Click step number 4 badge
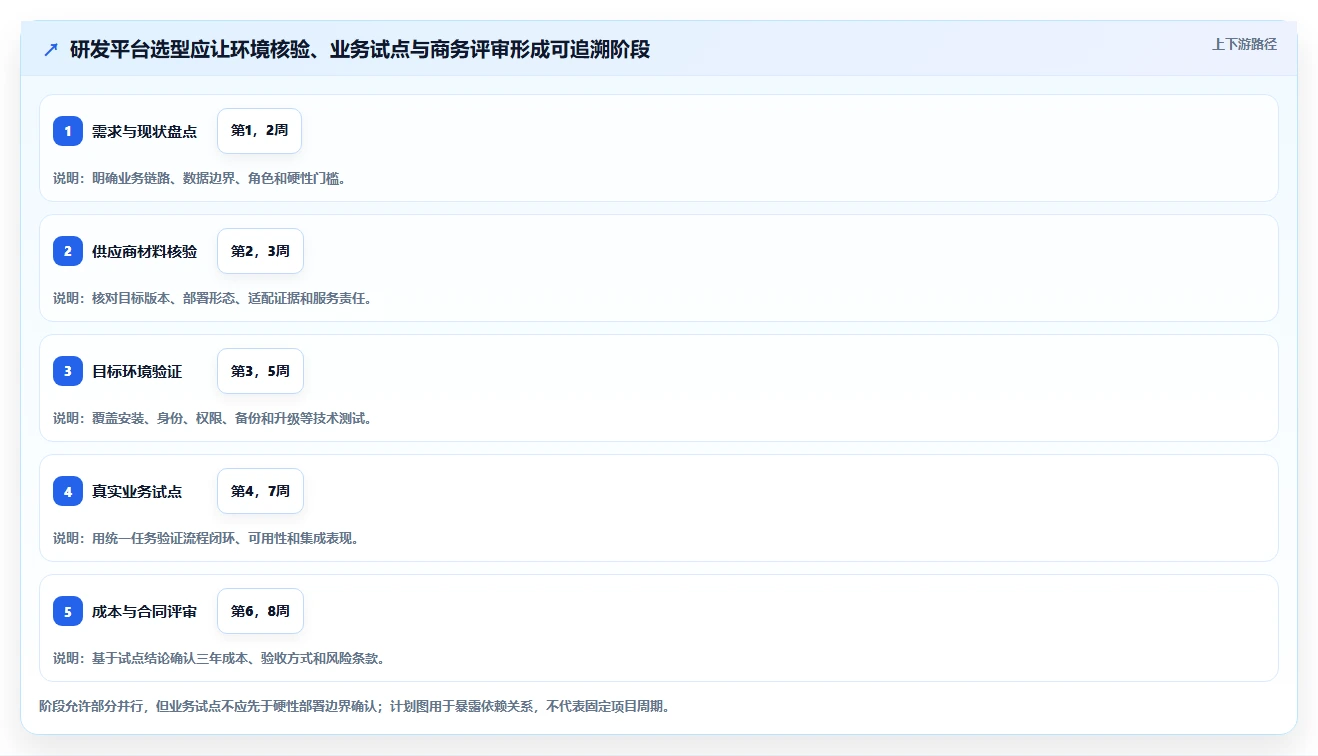This screenshot has width=1318, height=756. coord(68,491)
